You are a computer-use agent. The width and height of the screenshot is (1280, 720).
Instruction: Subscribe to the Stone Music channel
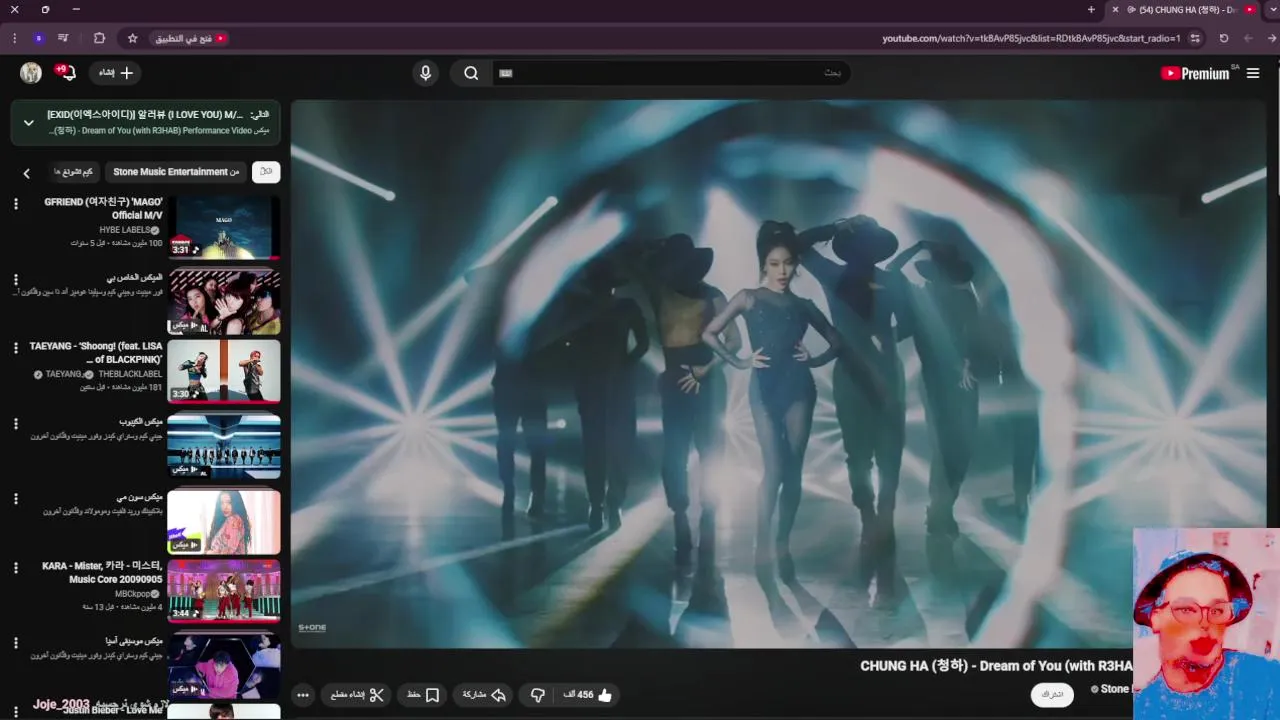[x=1052, y=694]
